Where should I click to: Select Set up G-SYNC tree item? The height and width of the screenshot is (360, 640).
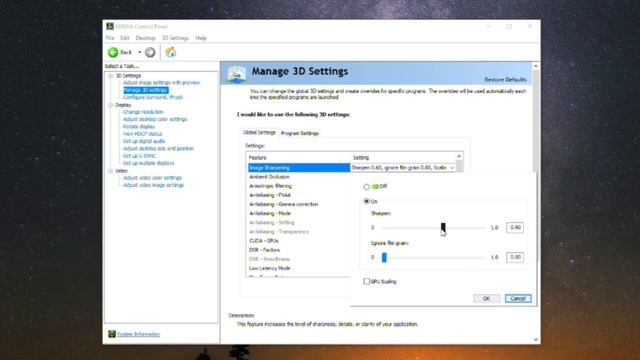139,156
